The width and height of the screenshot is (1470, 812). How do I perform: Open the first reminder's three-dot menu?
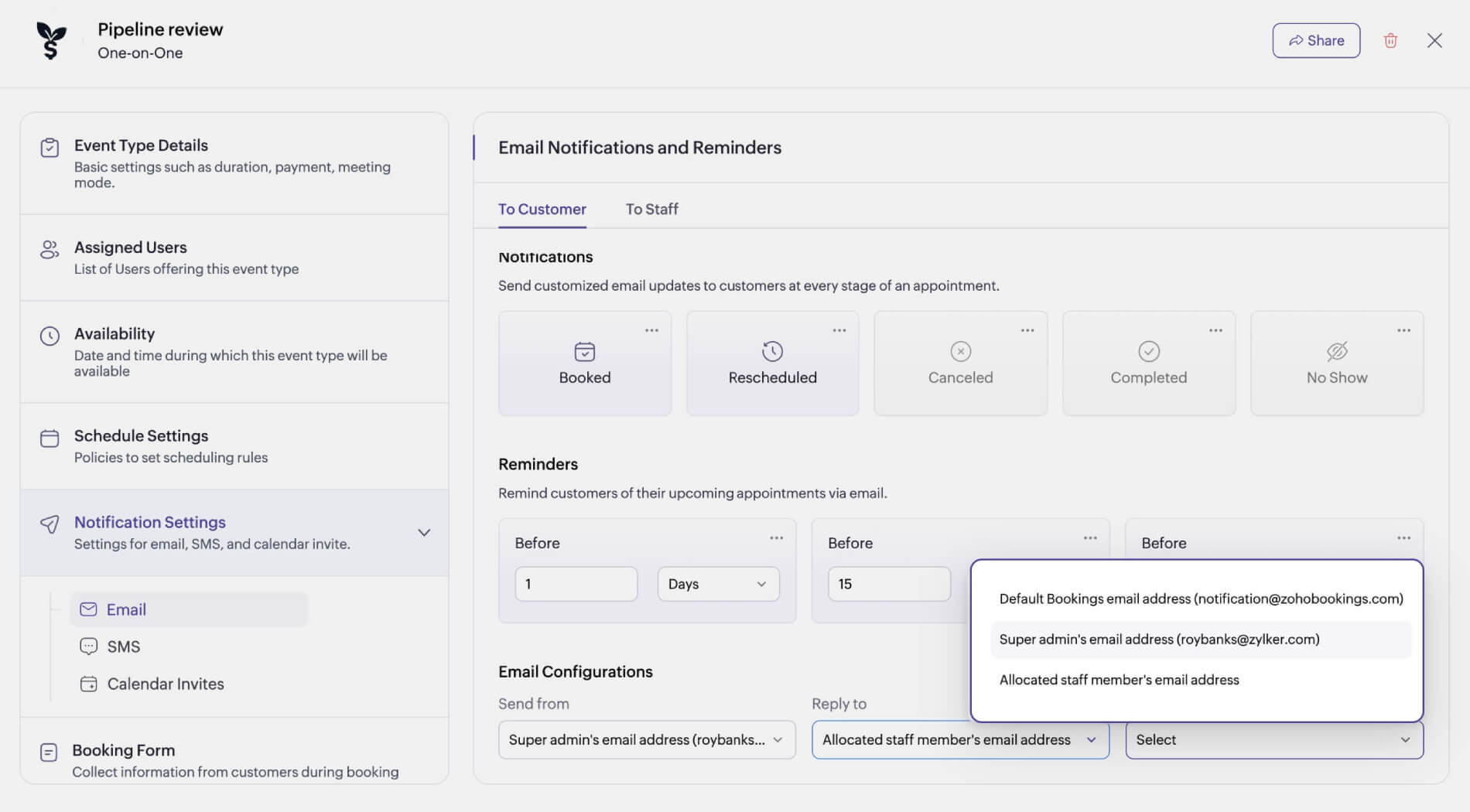click(x=776, y=537)
